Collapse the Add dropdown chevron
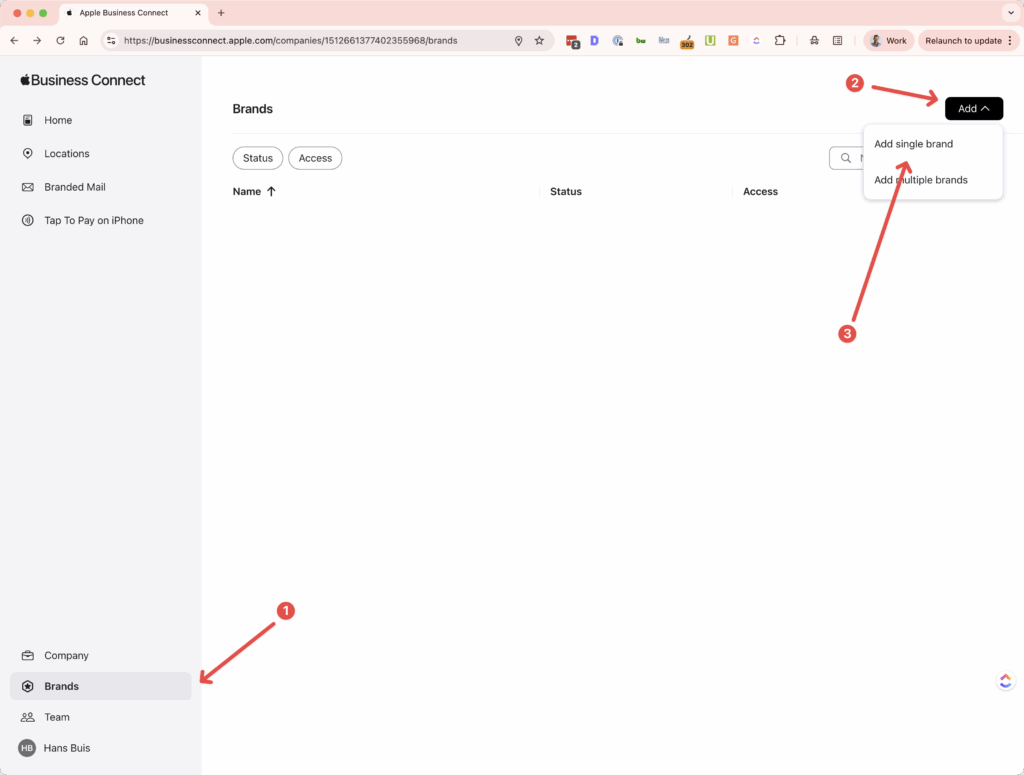This screenshot has width=1024, height=775. 986,108
